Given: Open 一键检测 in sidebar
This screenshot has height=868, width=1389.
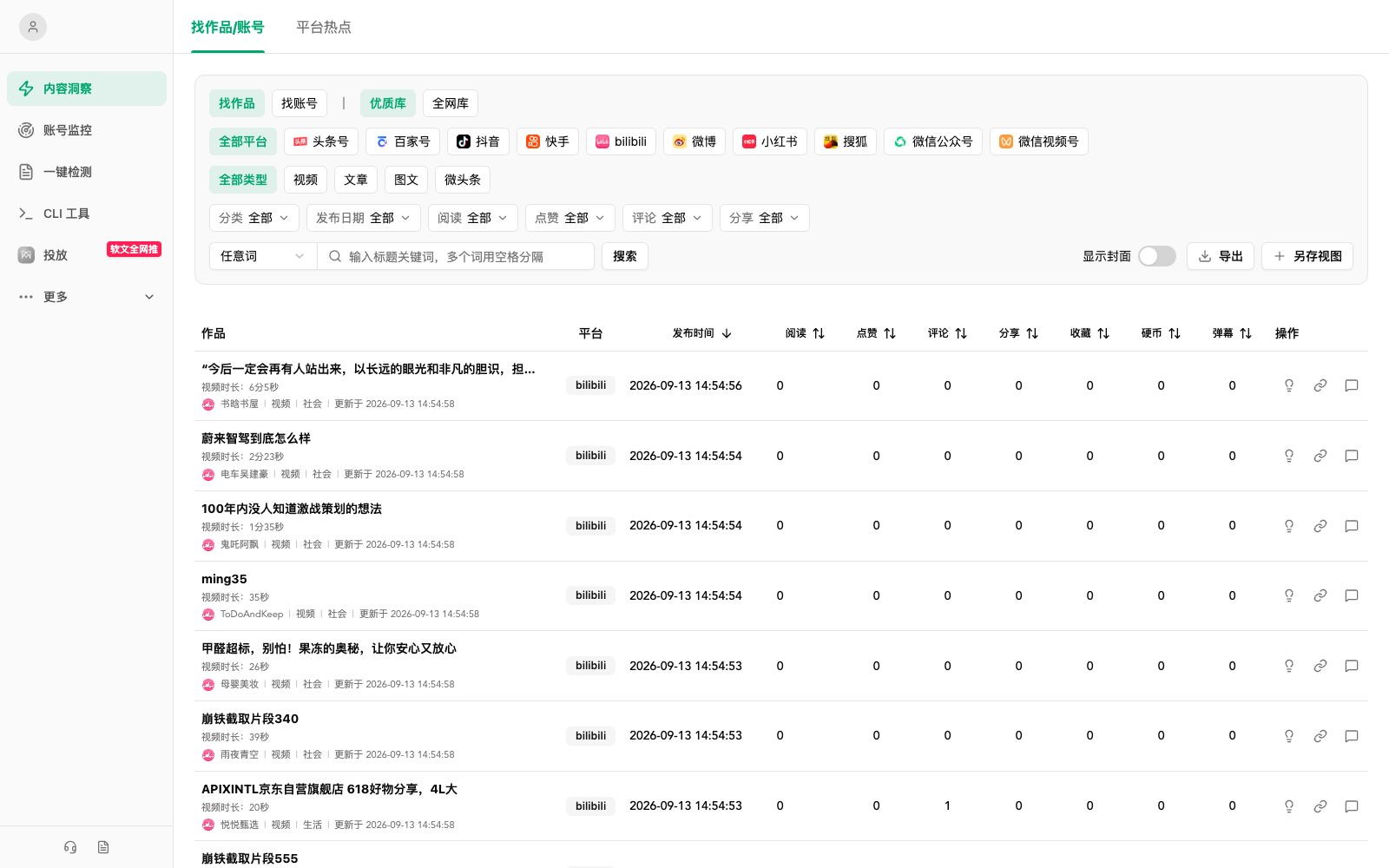Looking at the screenshot, I should (87, 172).
